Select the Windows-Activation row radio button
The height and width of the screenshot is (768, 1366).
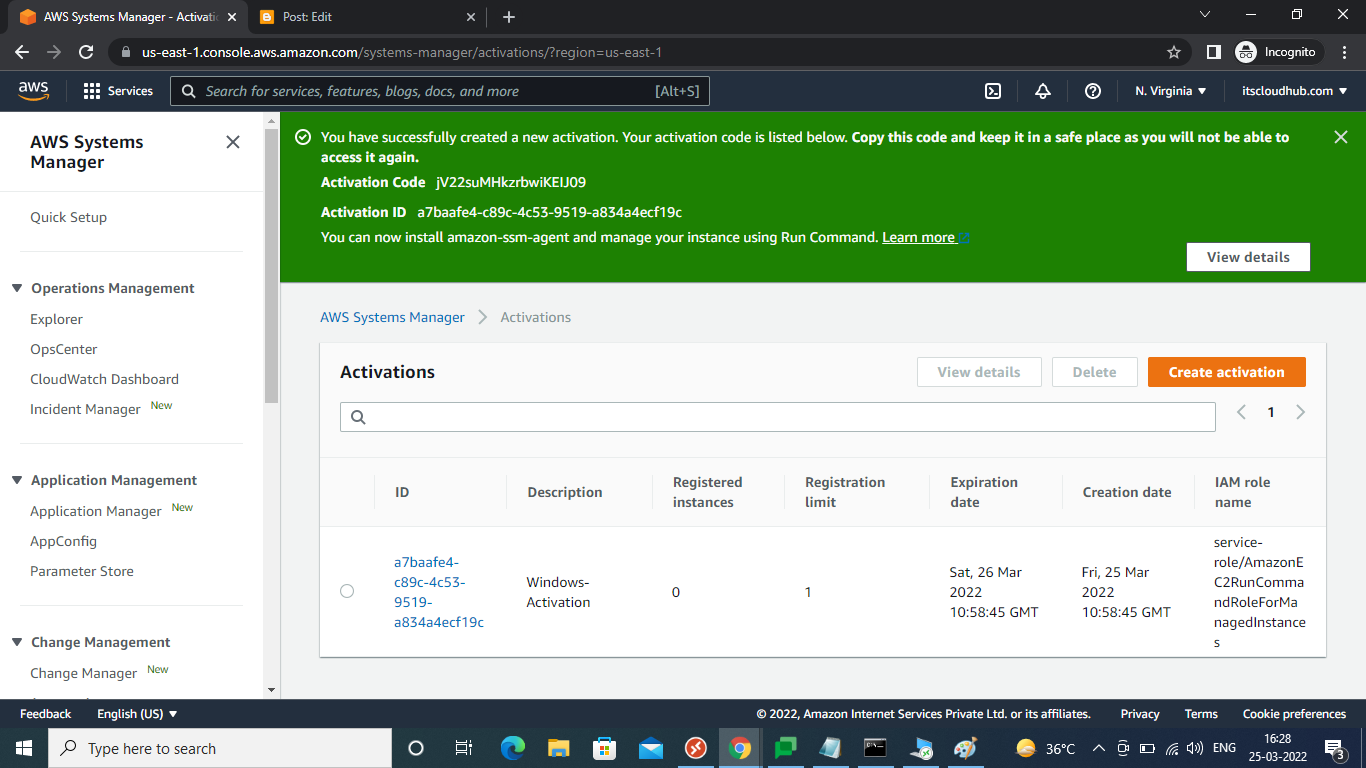[347, 591]
